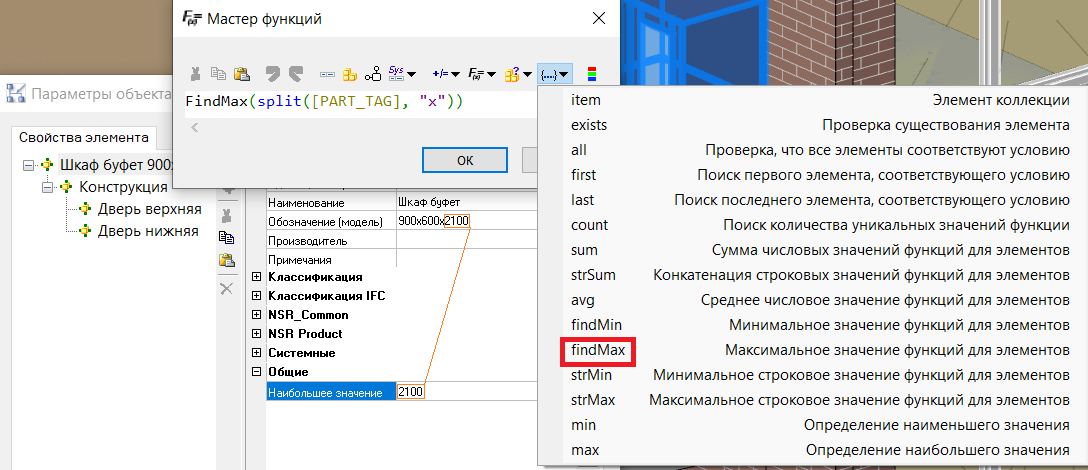The image size is (1088, 470).
Task: Open the Sys system parameters dropdown
Action: click(x=402, y=74)
